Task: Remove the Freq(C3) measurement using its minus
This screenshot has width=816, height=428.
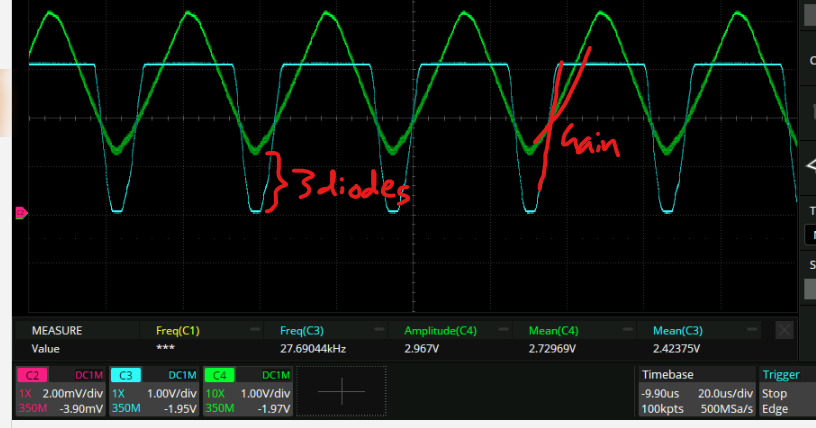Action: [x=380, y=330]
